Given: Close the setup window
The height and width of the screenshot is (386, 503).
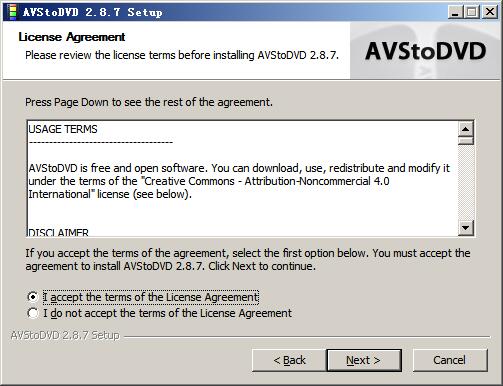Looking at the screenshot, I should (490, 12).
